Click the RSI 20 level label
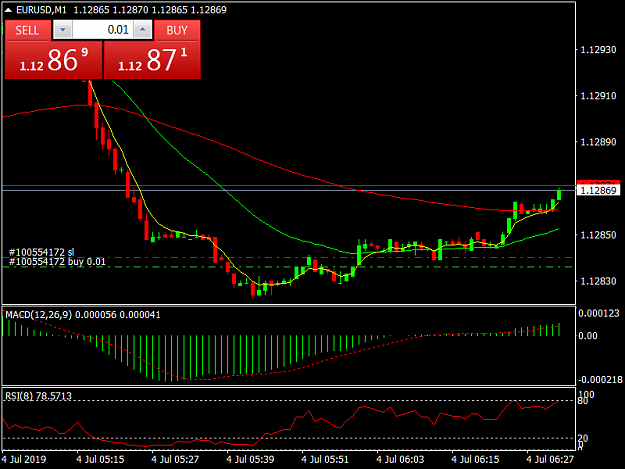The image size is (625, 469). click(583, 438)
